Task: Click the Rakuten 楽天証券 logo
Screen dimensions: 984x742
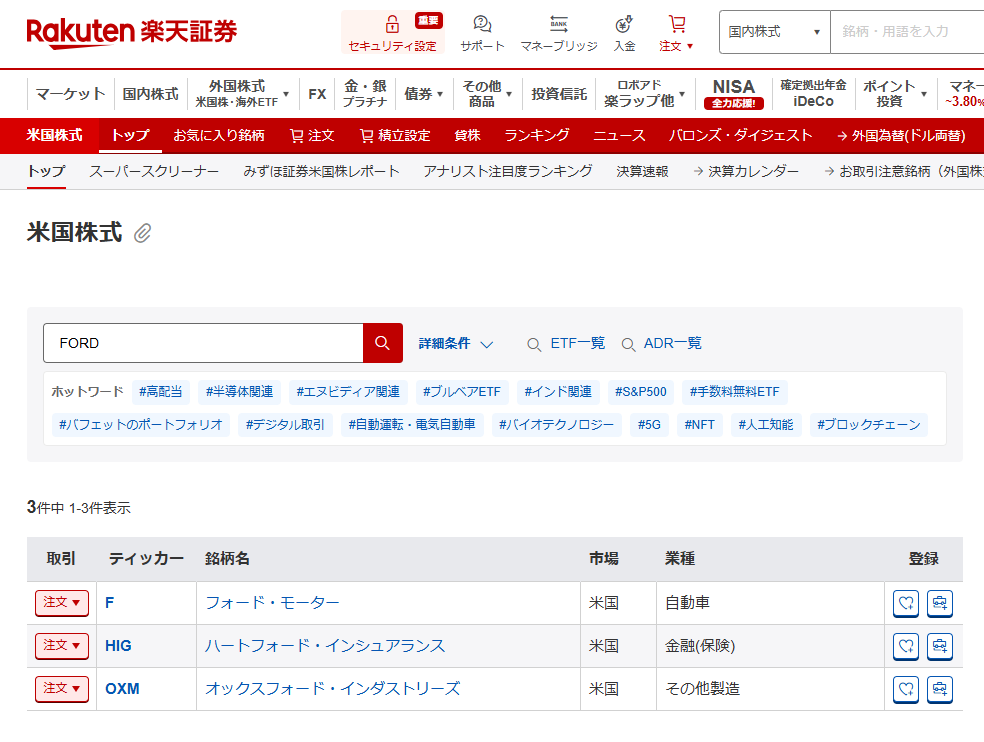Action: [132, 32]
